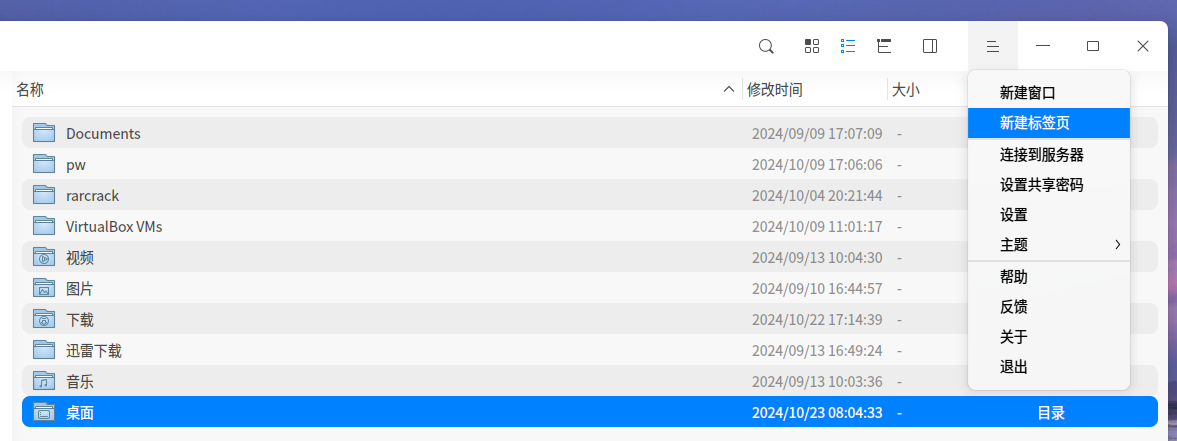Screen dimensions: 1177x441
Task: Sort by 修改时间 column header
Action: (775, 90)
